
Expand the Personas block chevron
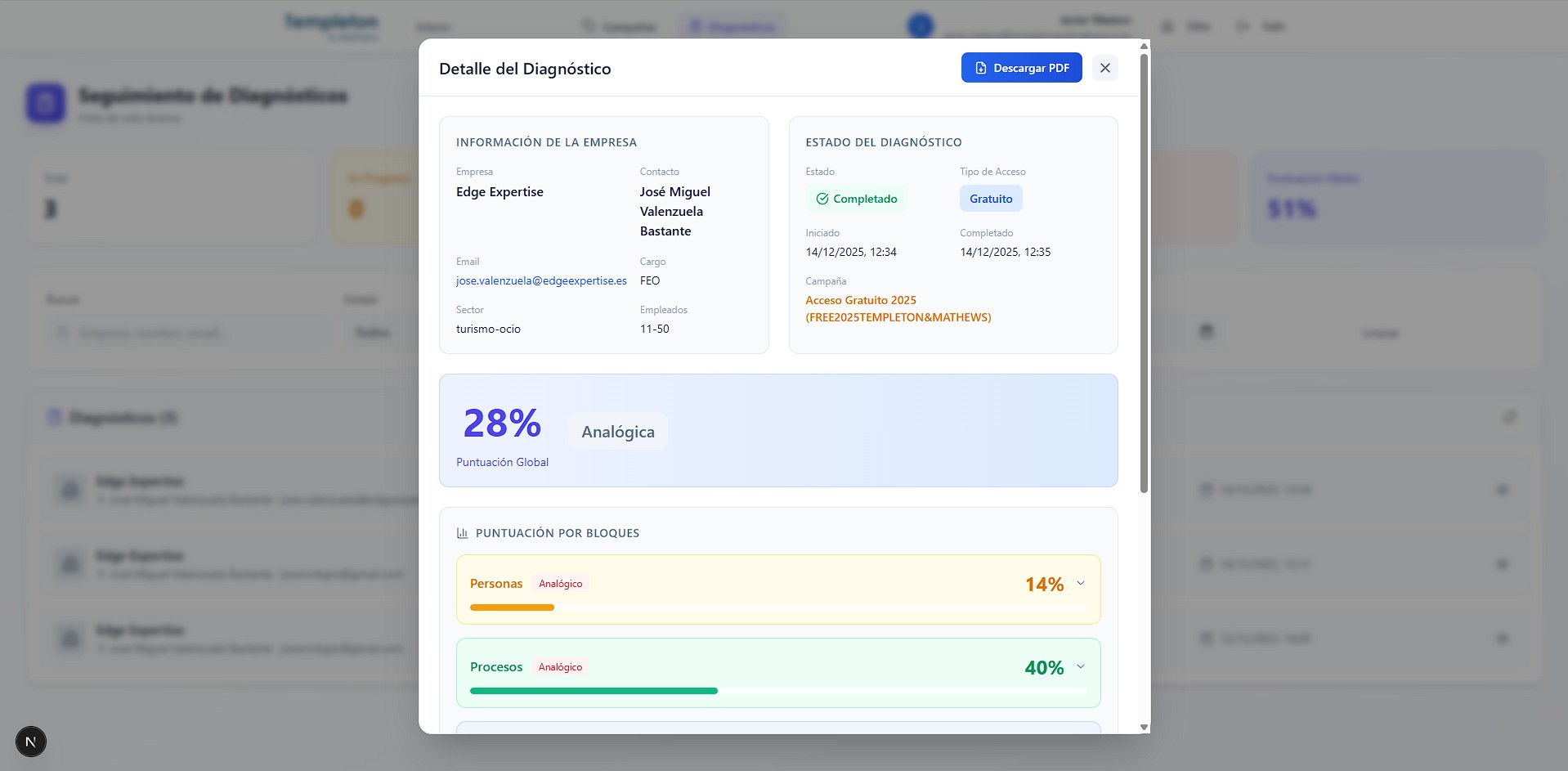point(1080,584)
